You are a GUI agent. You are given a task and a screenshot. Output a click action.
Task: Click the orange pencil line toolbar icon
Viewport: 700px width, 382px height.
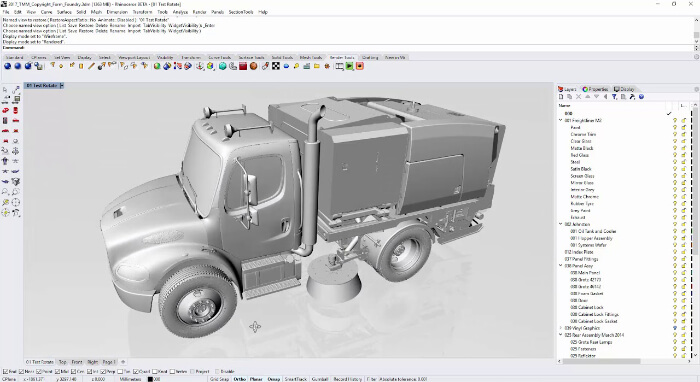(91, 66)
